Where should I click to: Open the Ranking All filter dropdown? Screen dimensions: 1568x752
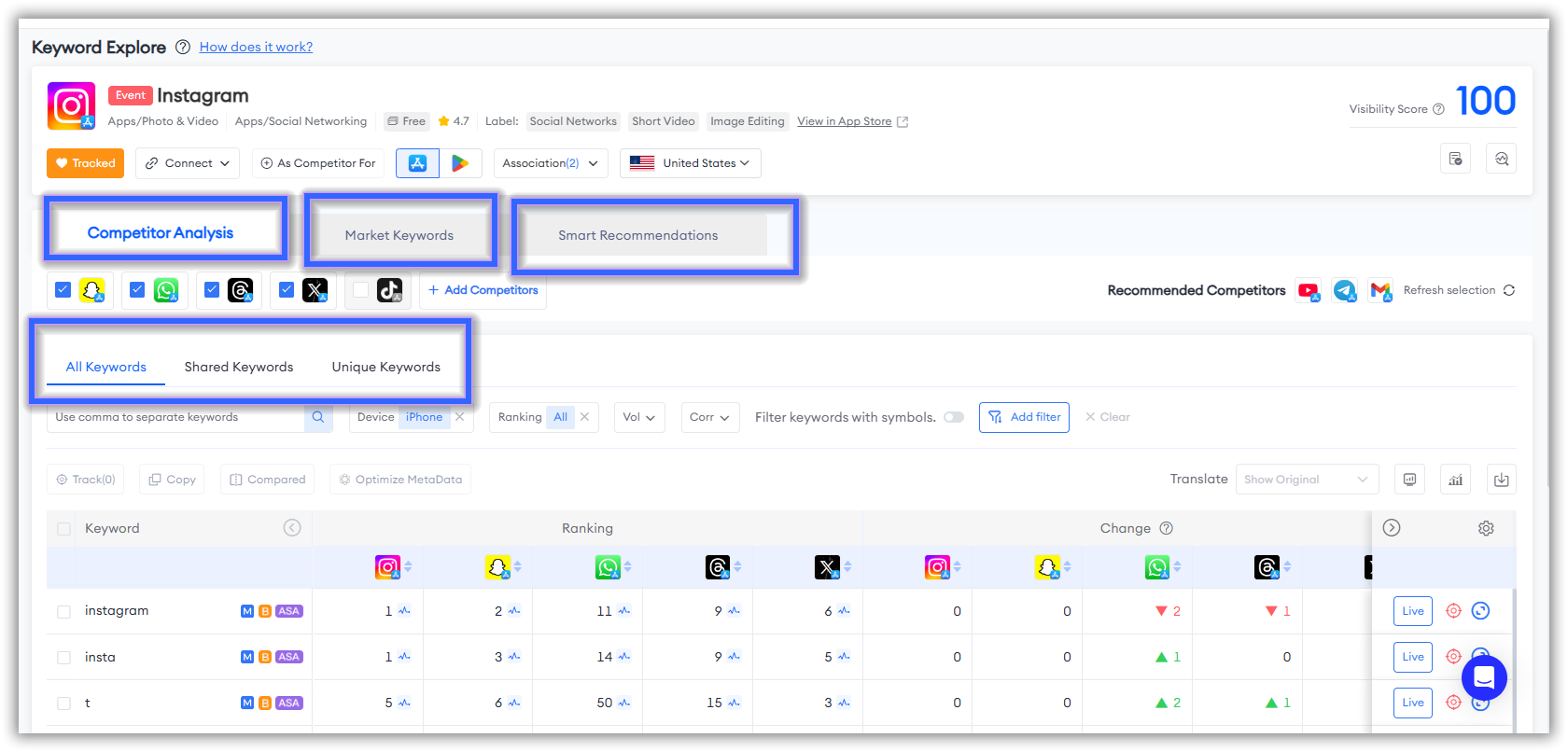560,417
